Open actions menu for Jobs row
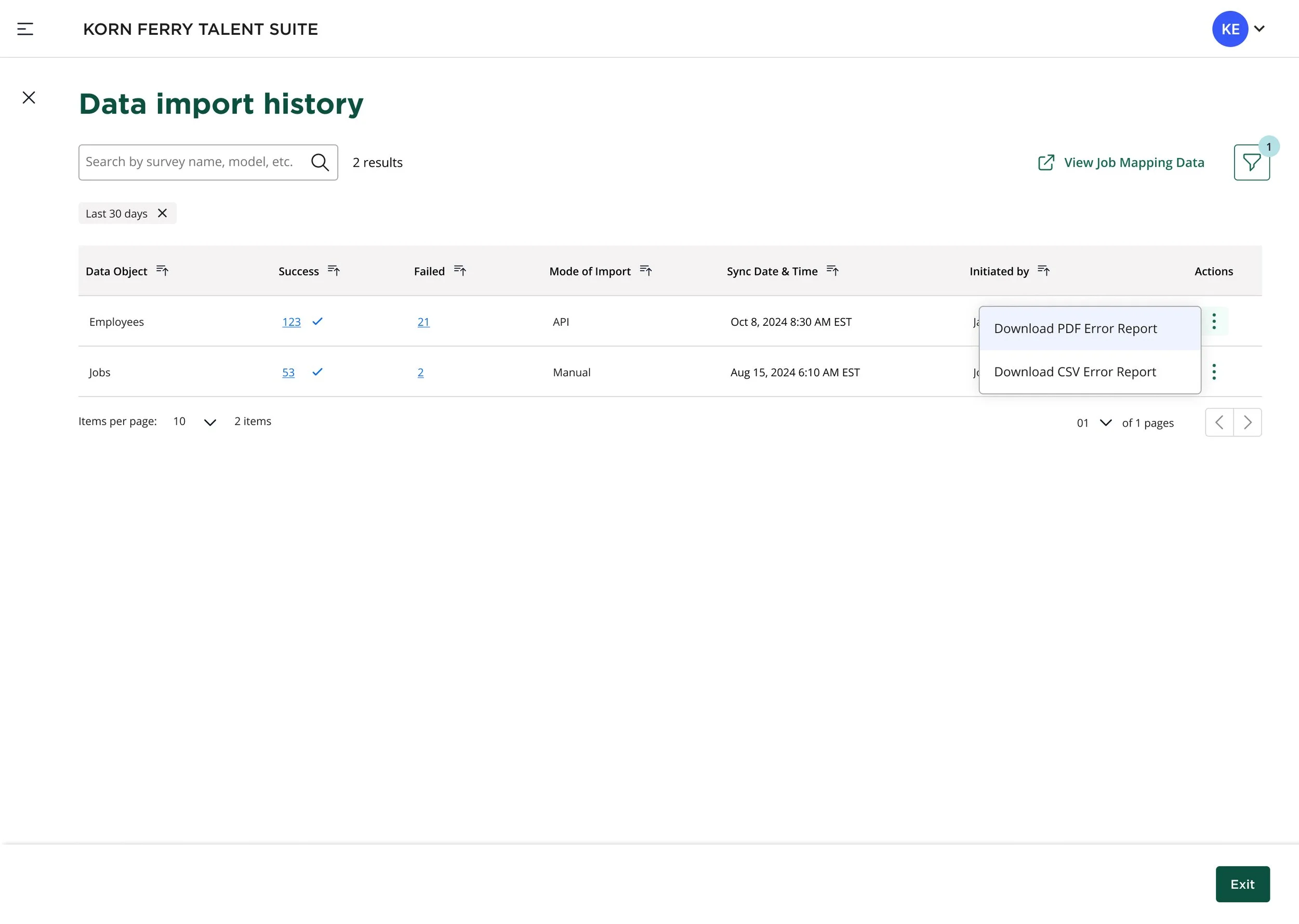This screenshot has height=924, width=1299. 1214,372
